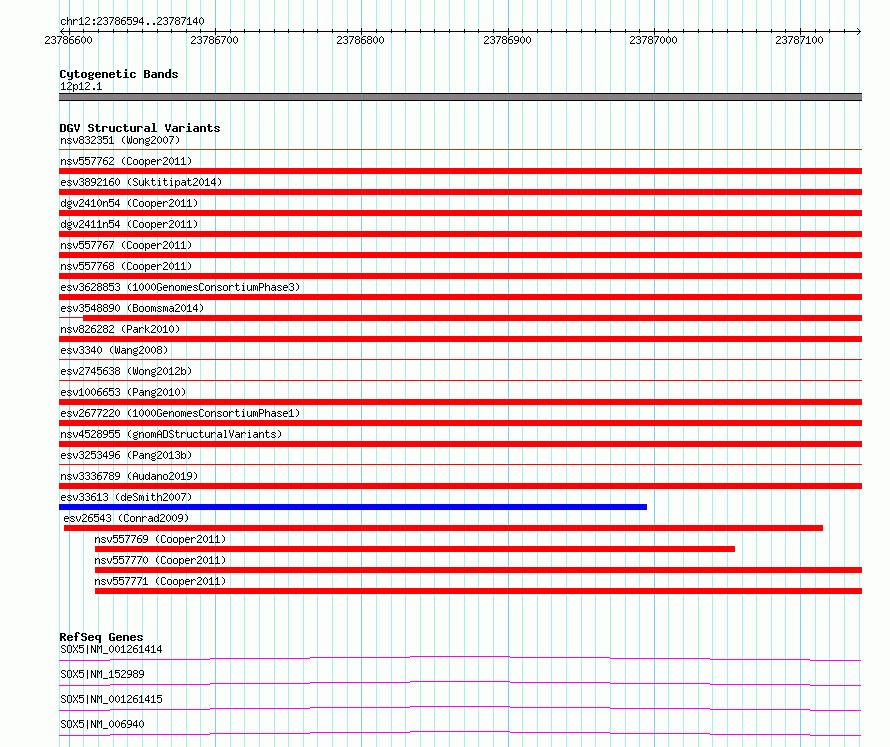
Task: Select nsv557769 (Cooper2011) label
Action: point(160,539)
